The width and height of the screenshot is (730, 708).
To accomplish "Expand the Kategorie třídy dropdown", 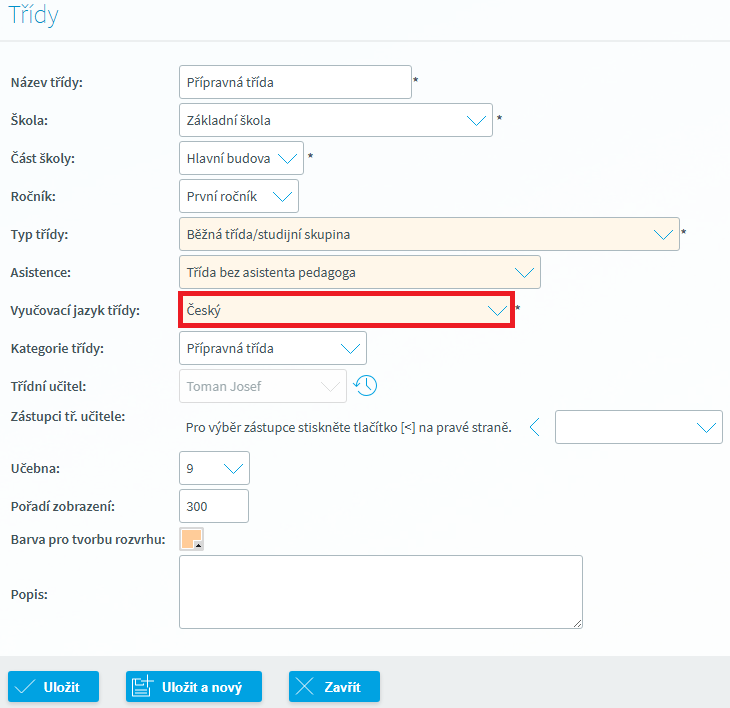I will [x=272, y=348].
